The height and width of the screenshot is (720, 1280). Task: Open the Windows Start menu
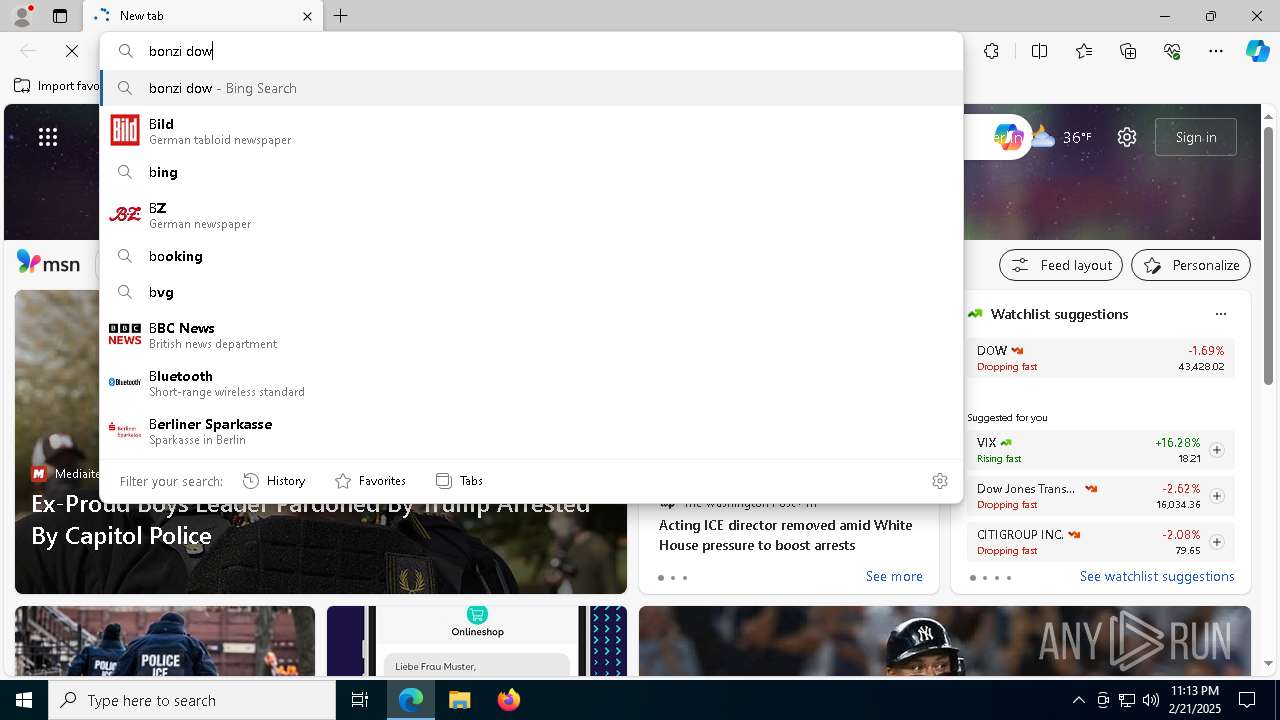24,700
